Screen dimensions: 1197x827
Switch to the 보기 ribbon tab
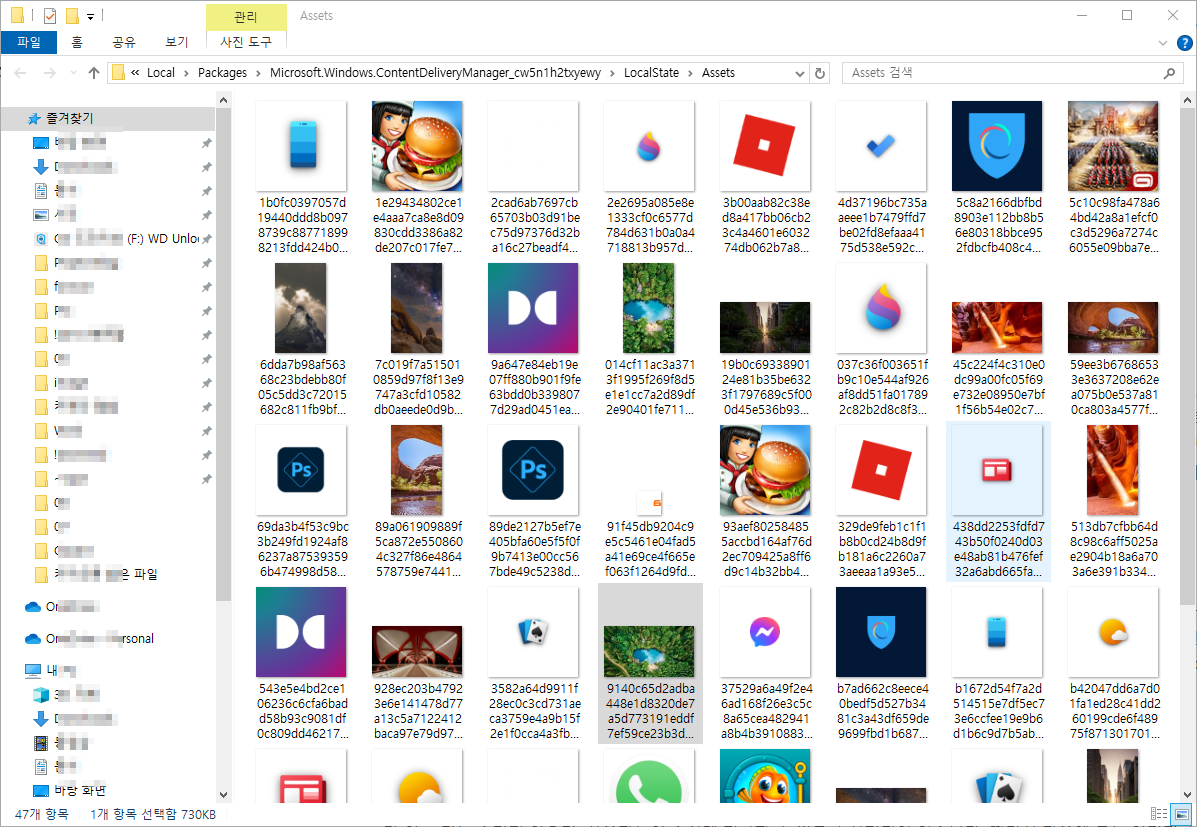coord(176,42)
